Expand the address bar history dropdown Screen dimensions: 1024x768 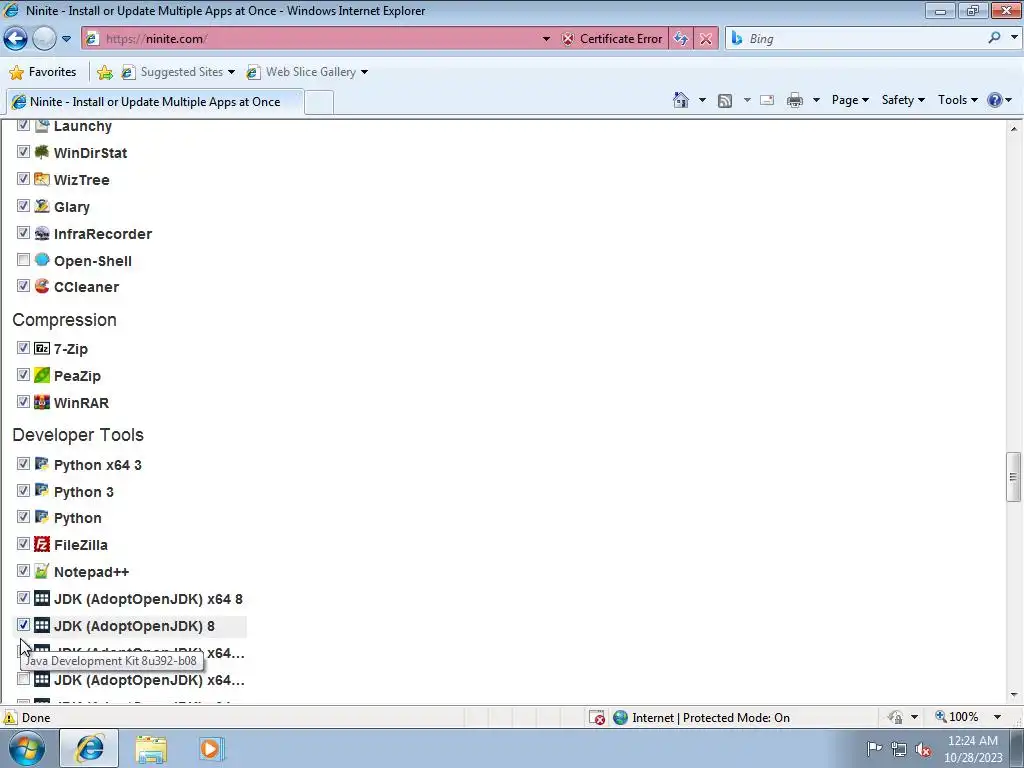click(x=546, y=39)
